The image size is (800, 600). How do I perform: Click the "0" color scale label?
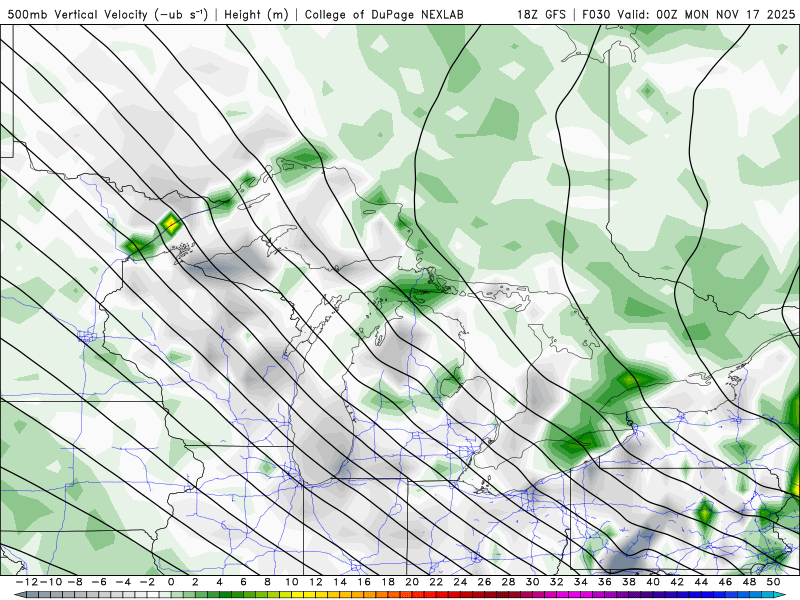click(x=171, y=582)
